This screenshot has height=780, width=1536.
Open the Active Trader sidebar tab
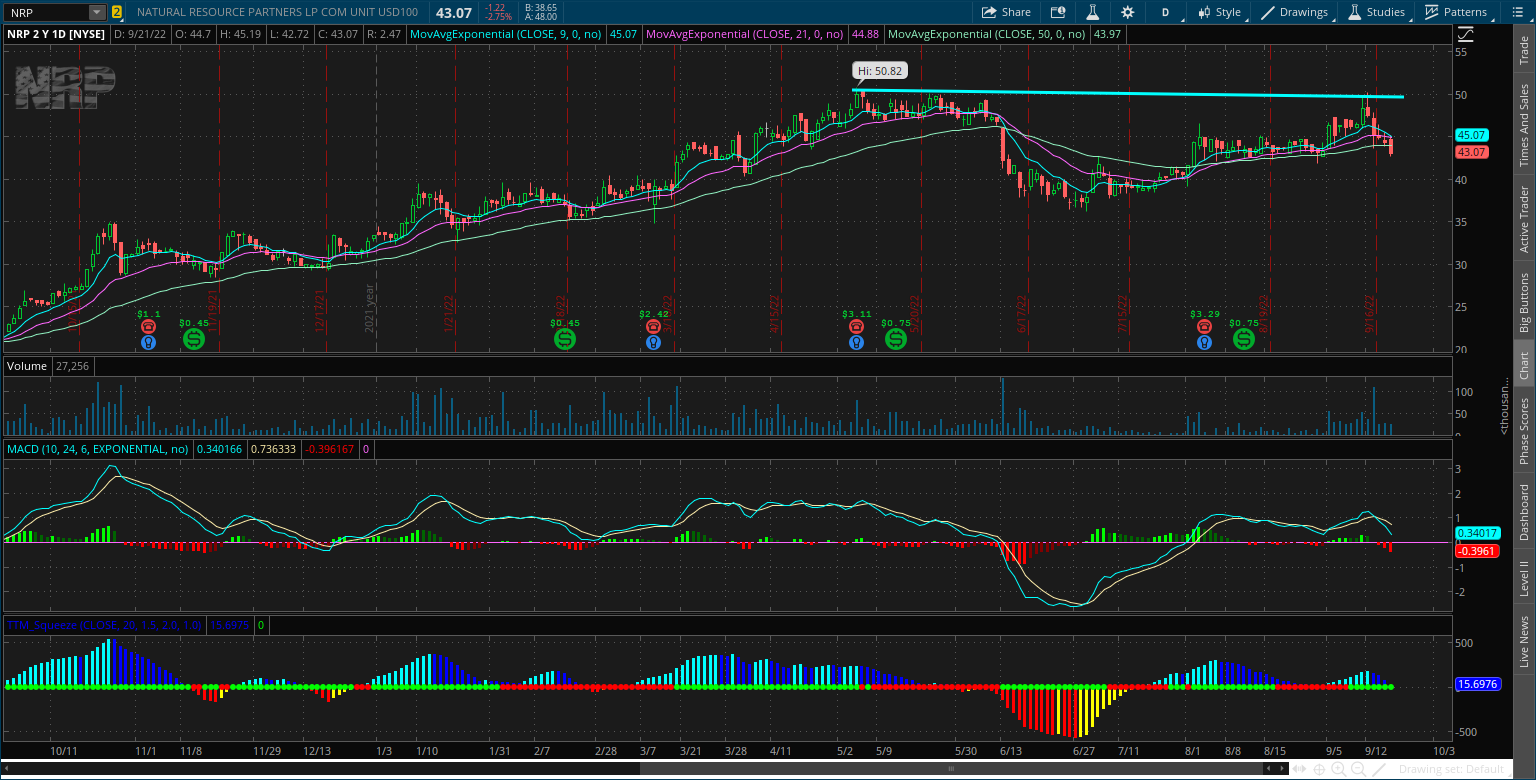[x=1524, y=218]
